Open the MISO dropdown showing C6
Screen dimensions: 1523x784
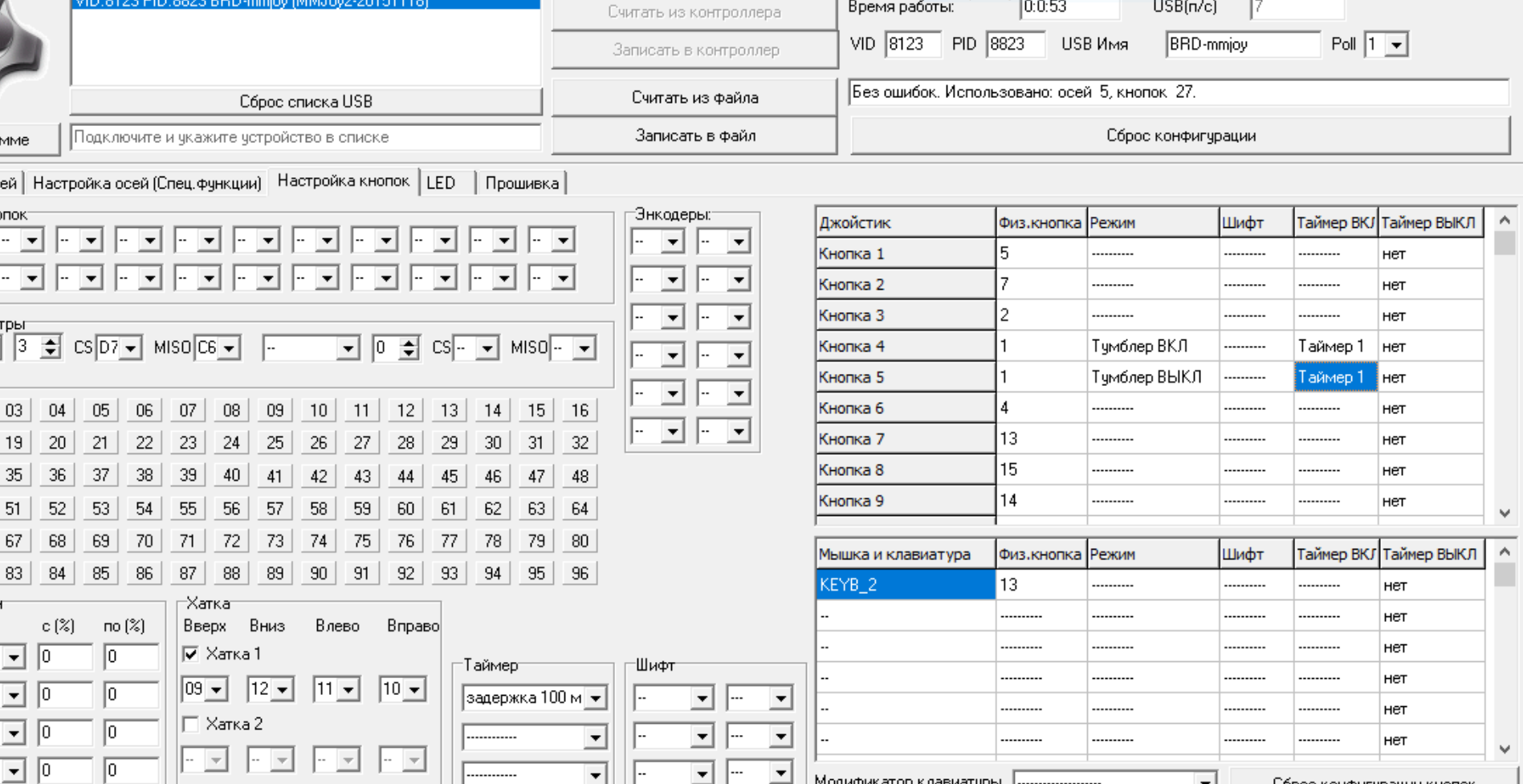230,348
